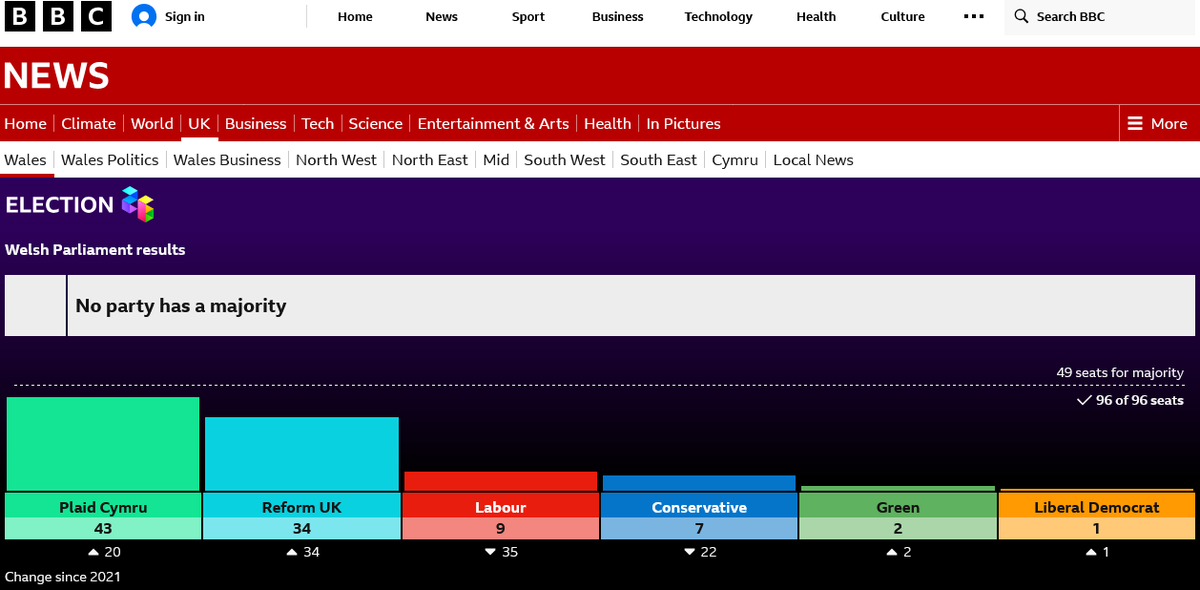Click the Sign in link
Screen dimensions: 1200x590
click(x=185, y=16)
